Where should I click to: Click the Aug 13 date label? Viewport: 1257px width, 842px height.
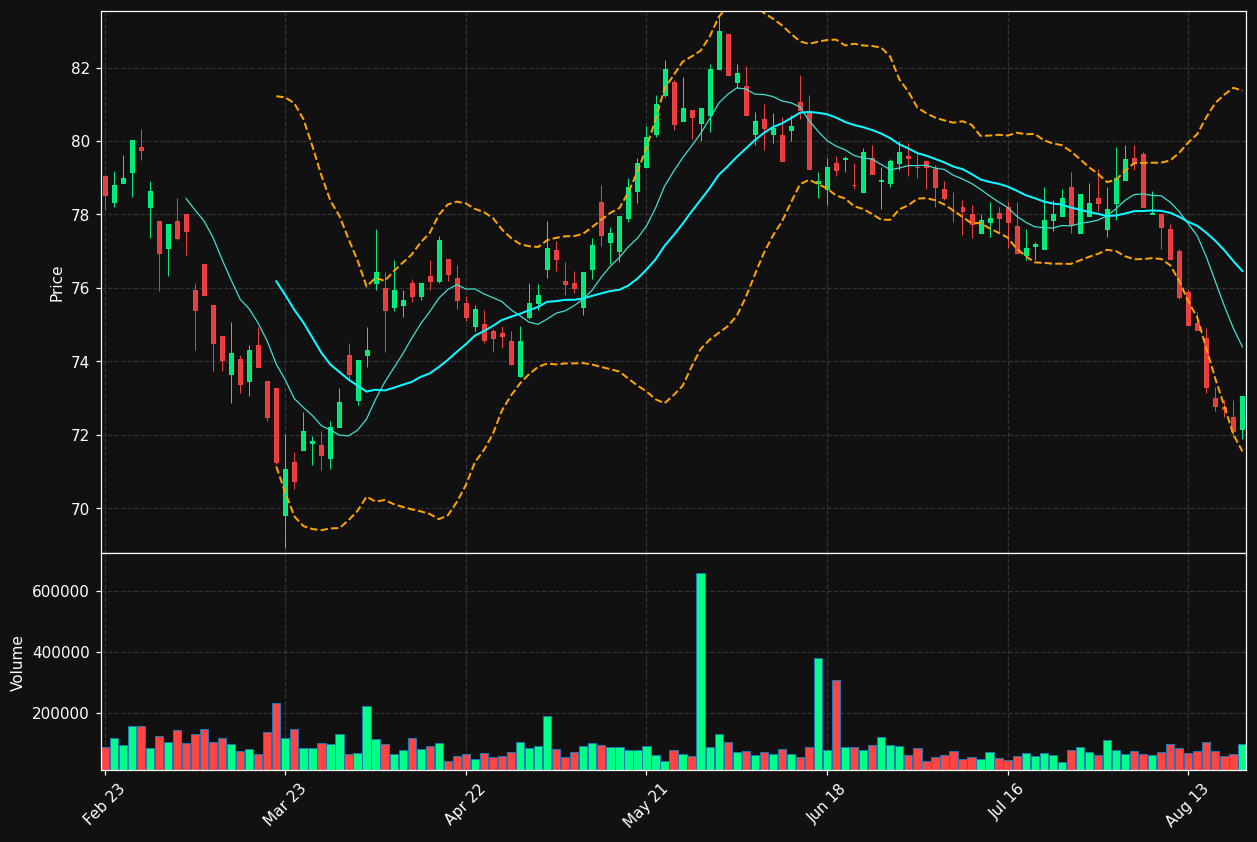pos(1186,805)
